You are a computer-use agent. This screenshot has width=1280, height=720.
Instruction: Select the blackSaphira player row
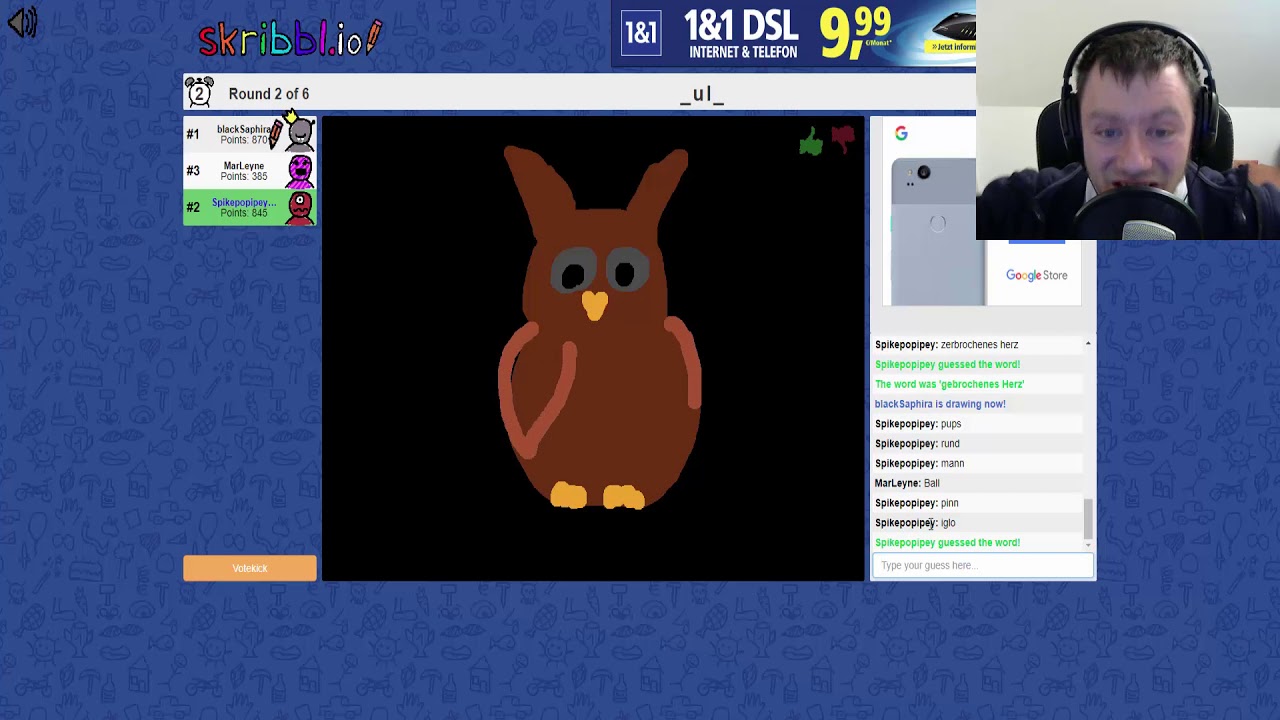point(250,134)
